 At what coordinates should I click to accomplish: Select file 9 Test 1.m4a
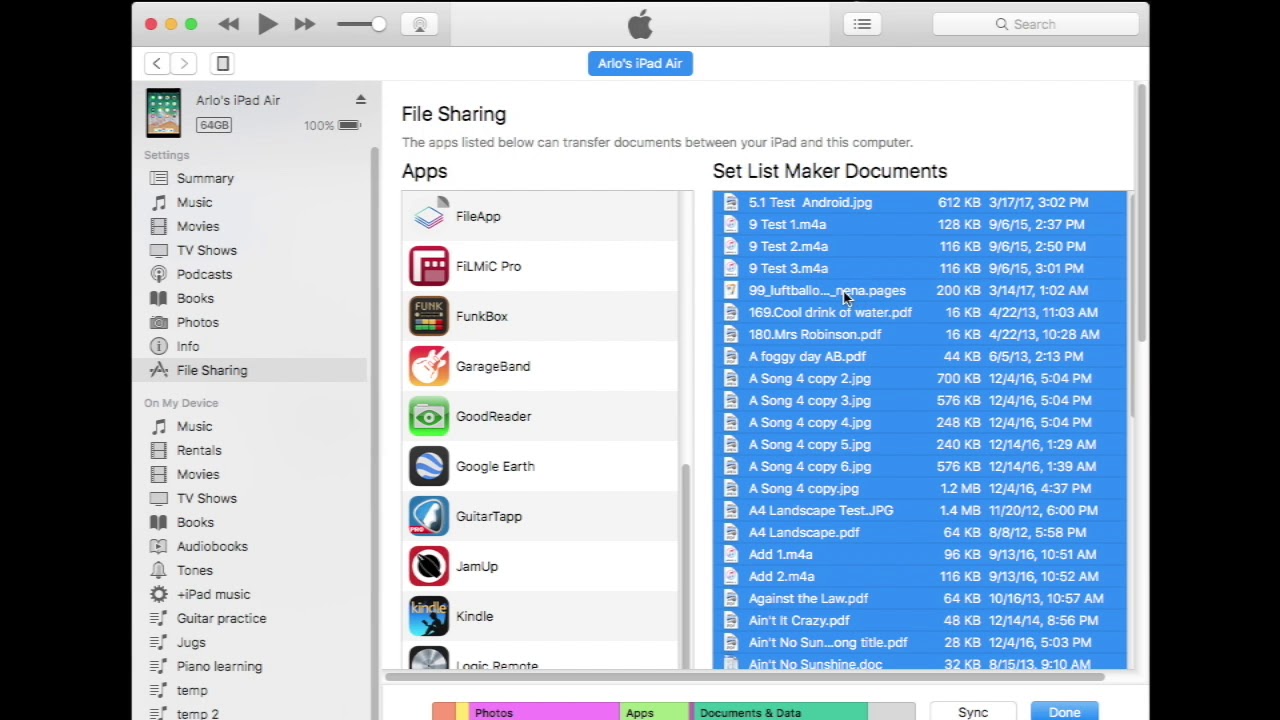pyautogui.click(x=920, y=224)
